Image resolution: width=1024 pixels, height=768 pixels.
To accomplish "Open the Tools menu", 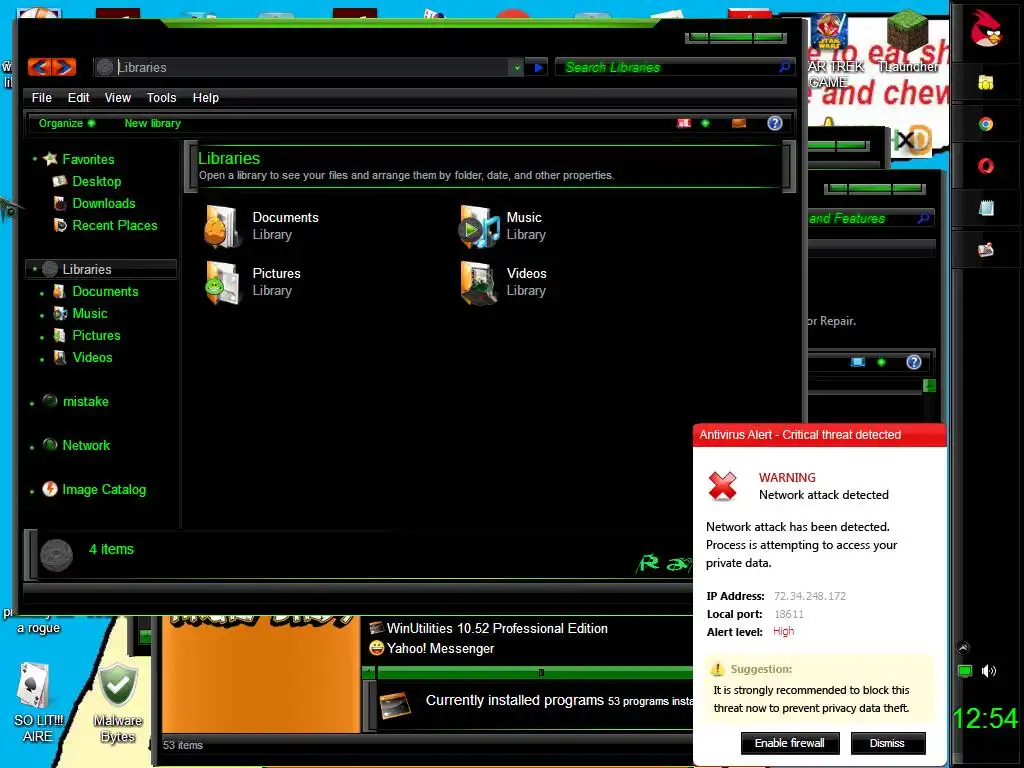I will 161,97.
